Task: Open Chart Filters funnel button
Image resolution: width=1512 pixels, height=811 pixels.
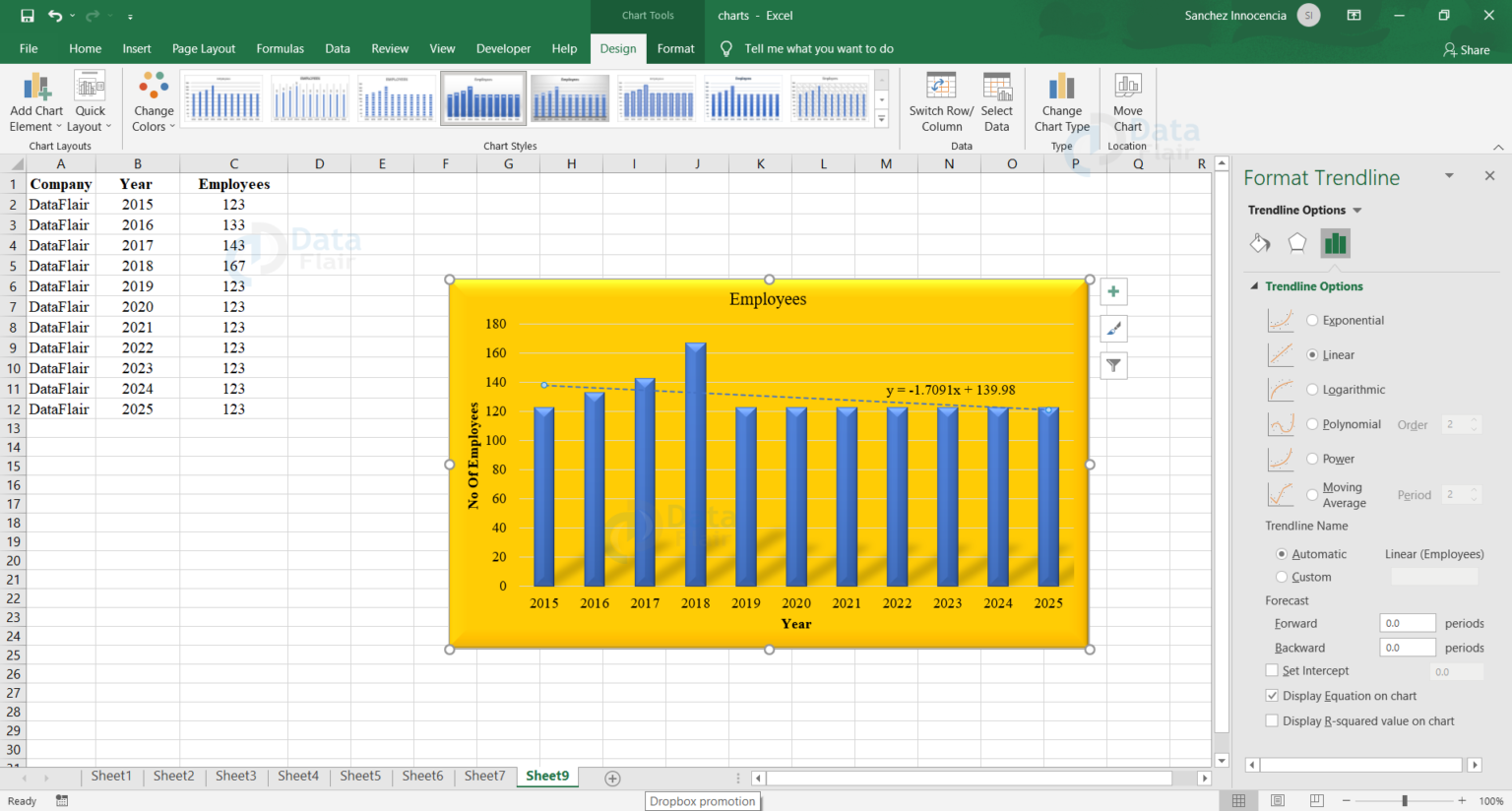Action: [x=1113, y=366]
